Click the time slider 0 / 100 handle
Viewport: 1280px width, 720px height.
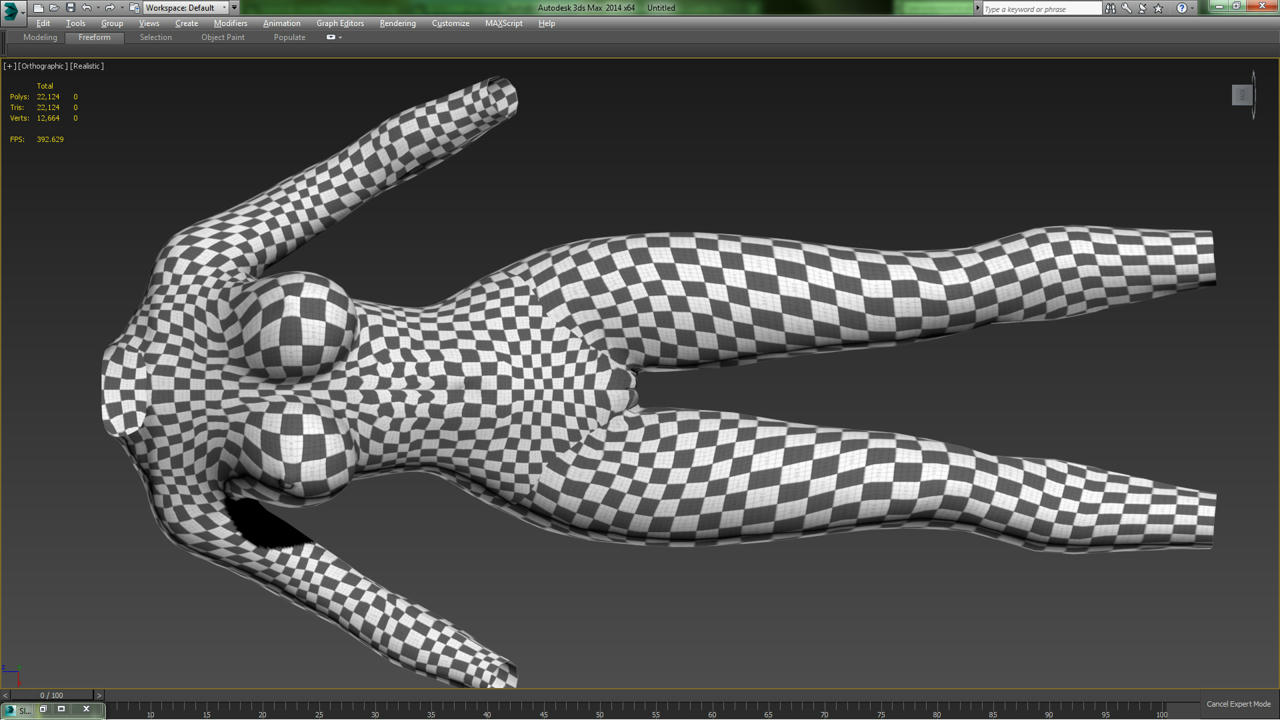pyautogui.click(x=51, y=695)
